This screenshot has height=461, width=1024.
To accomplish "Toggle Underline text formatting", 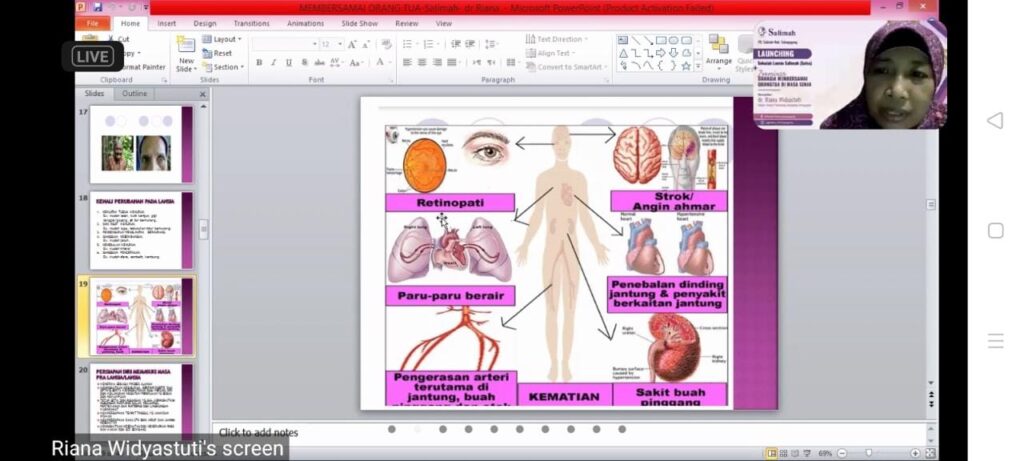I will click(x=288, y=62).
